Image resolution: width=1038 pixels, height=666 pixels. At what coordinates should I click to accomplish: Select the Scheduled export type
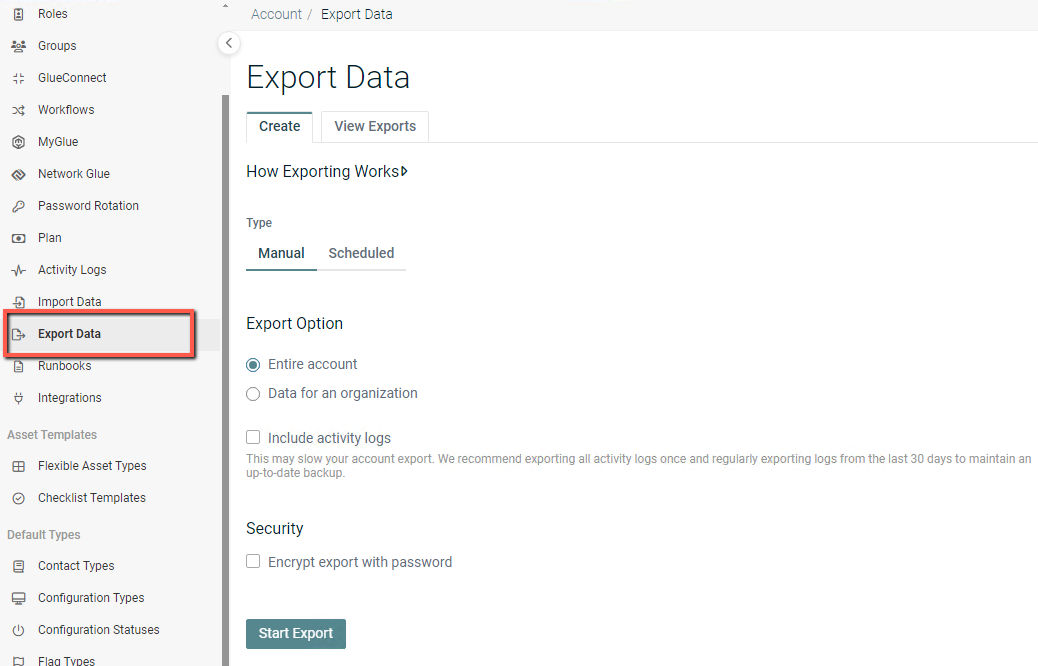361,253
